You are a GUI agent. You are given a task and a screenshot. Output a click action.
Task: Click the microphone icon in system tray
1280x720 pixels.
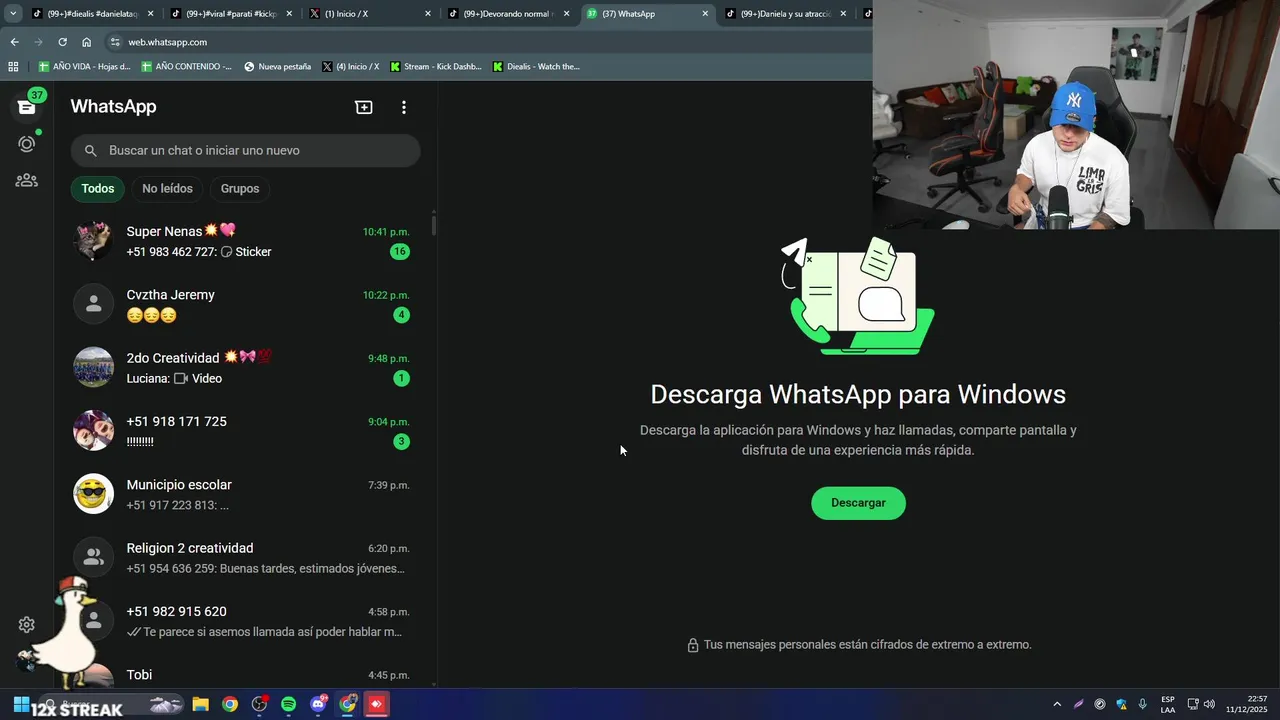pos(1142,704)
